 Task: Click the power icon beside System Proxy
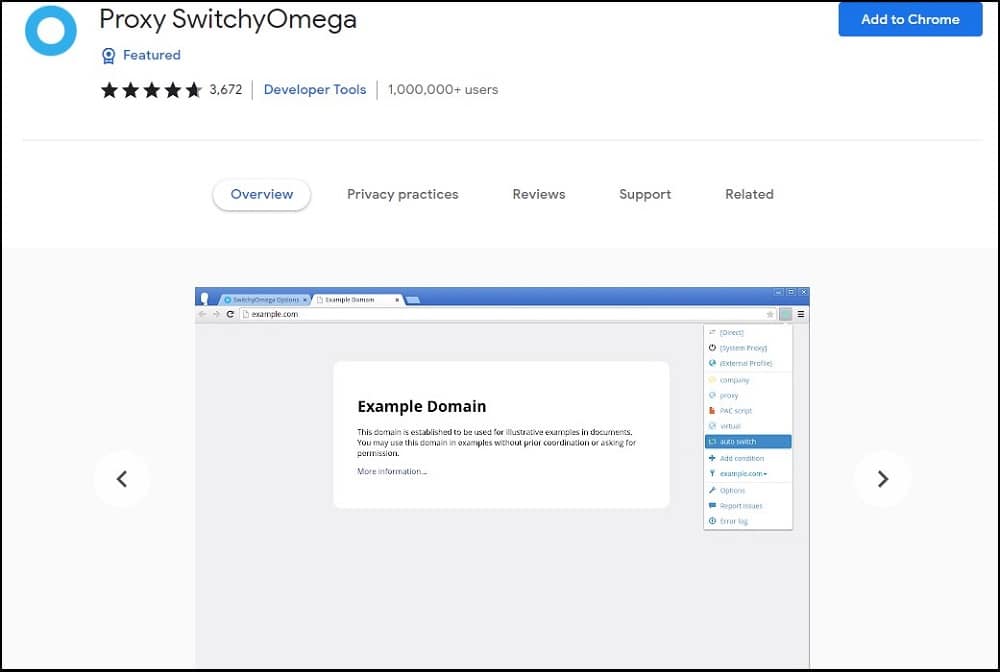(x=712, y=347)
